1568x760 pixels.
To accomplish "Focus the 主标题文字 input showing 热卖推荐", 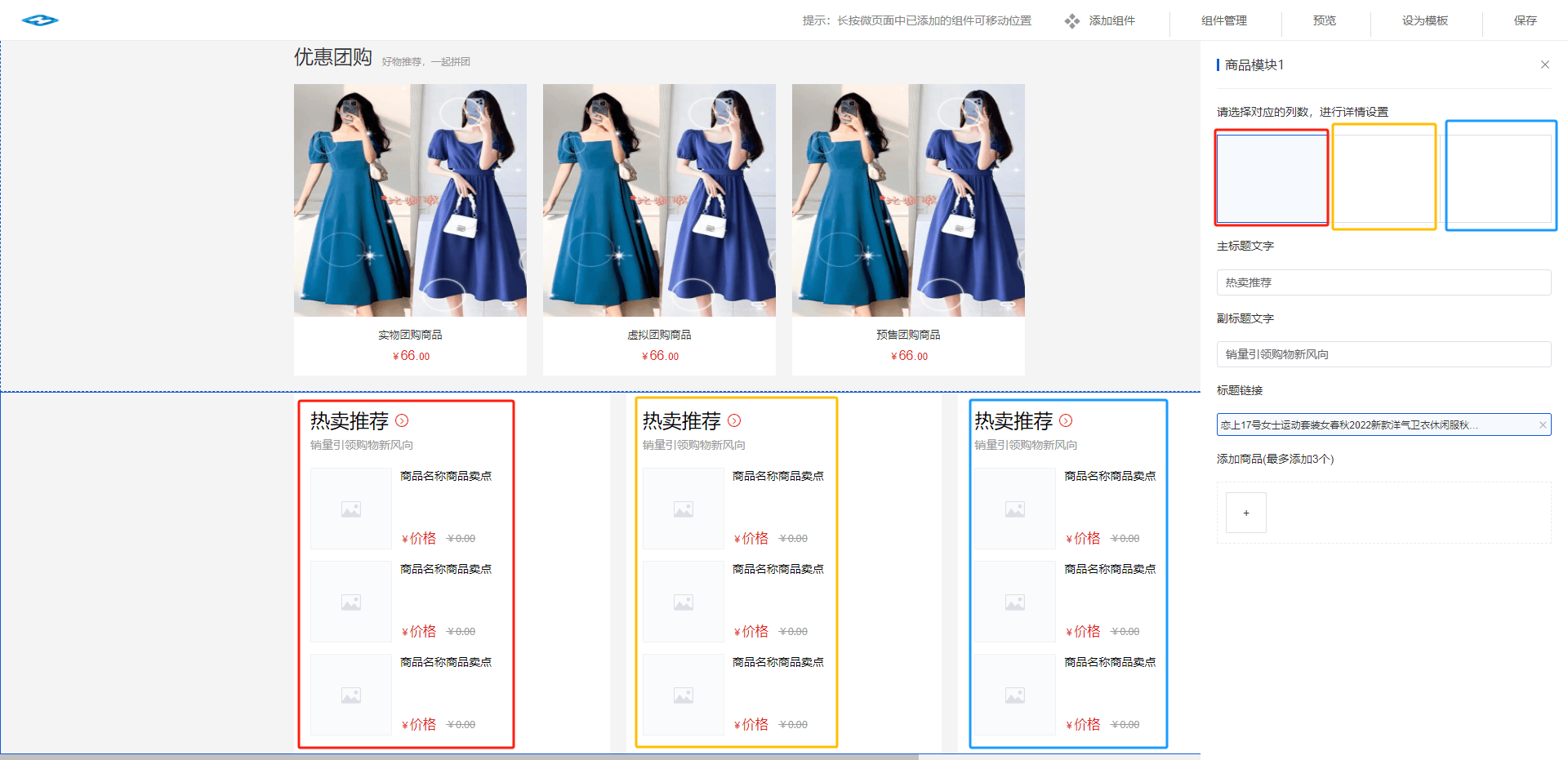I will [1383, 282].
